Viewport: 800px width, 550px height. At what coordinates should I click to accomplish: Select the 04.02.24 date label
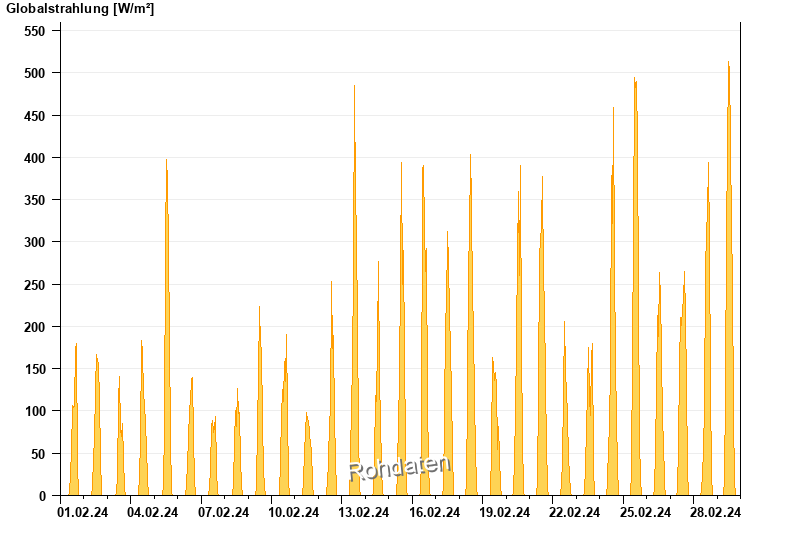pyautogui.click(x=153, y=513)
